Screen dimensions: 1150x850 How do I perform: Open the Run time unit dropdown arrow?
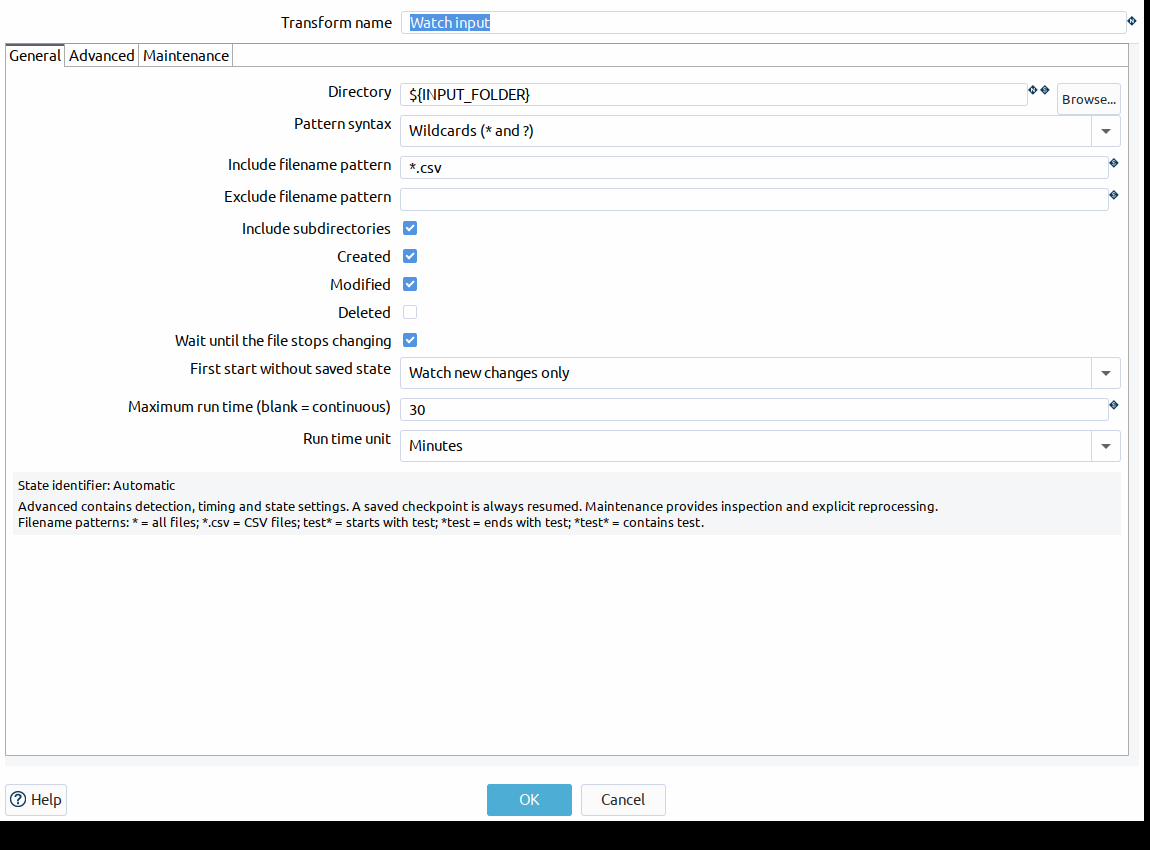(1105, 446)
